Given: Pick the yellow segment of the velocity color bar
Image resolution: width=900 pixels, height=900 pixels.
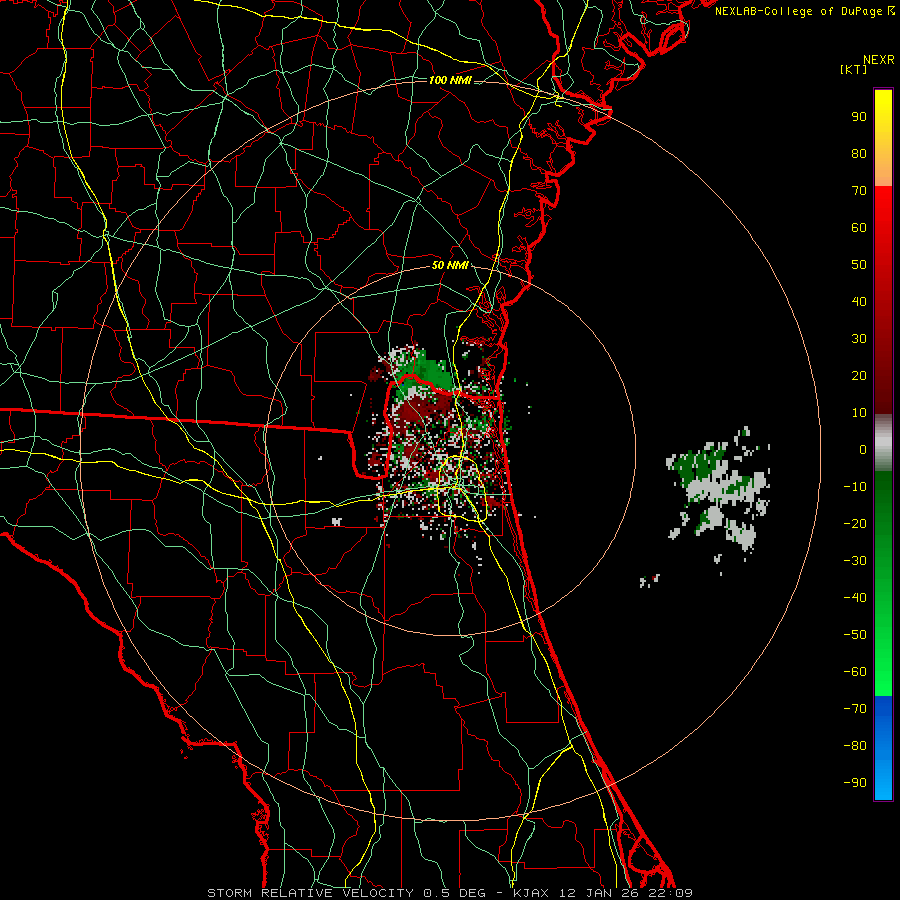Looking at the screenshot, I should click(883, 138).
